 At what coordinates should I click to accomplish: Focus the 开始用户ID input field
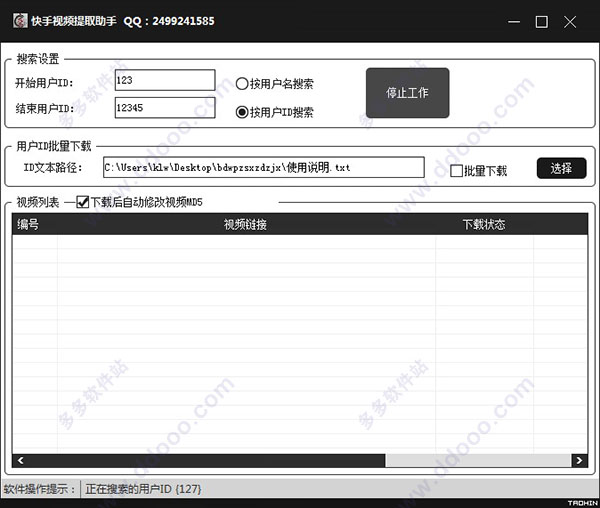pyautogui.click(x=165, y=80)
